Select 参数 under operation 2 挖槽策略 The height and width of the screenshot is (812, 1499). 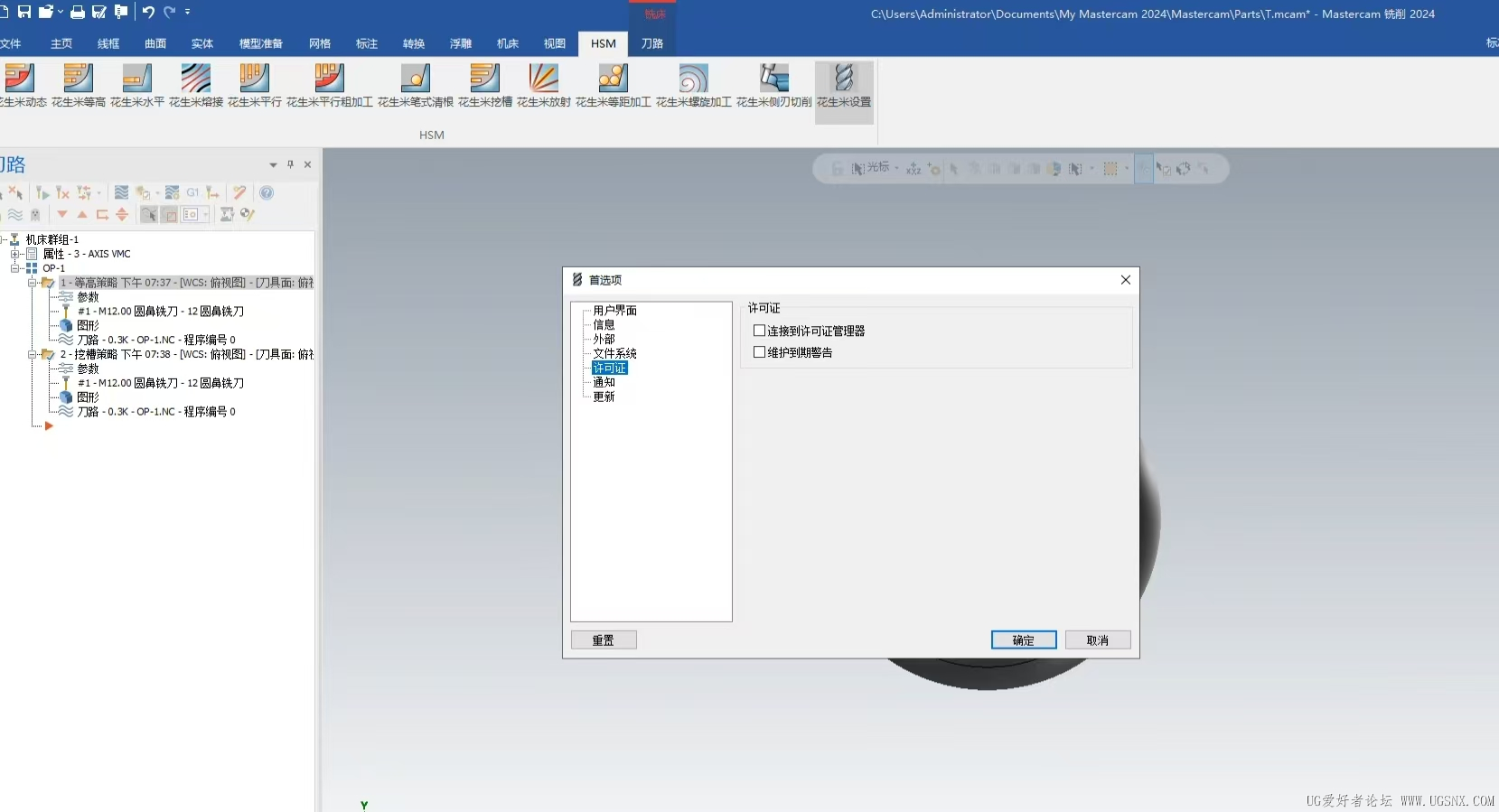tap(88, 369)
